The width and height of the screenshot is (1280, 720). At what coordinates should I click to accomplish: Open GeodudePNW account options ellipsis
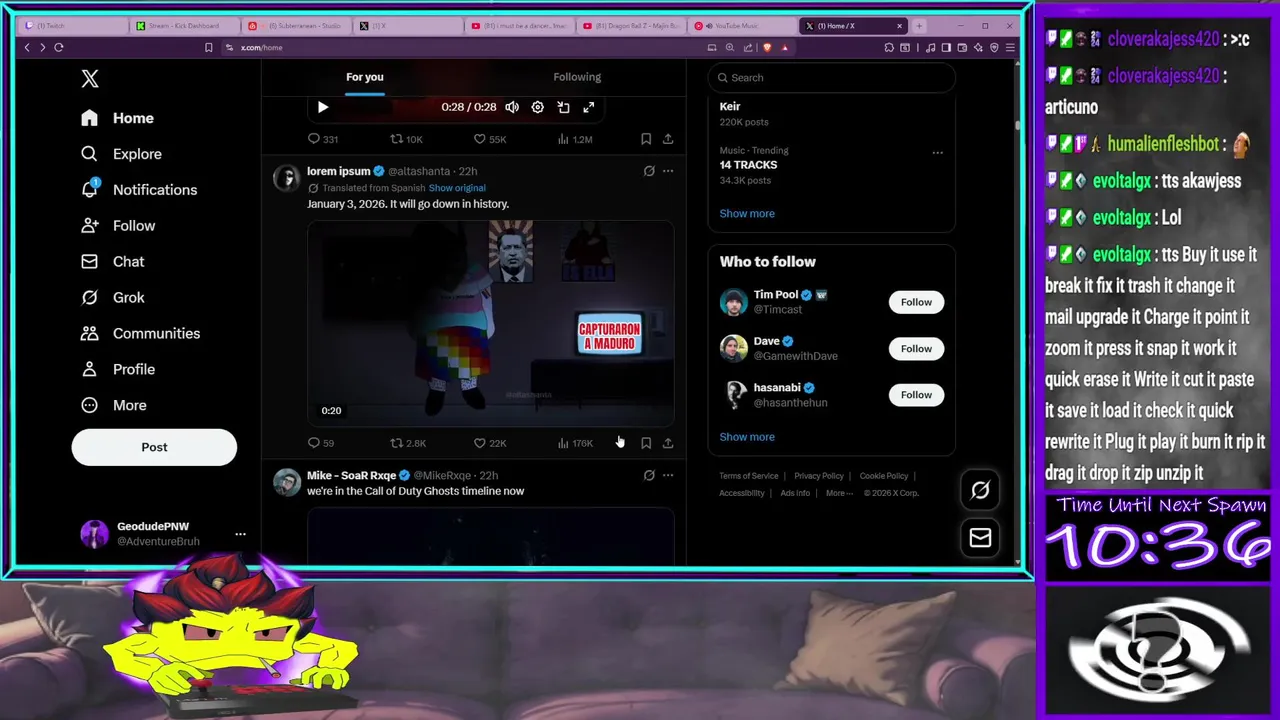click(x=240, y=534)
